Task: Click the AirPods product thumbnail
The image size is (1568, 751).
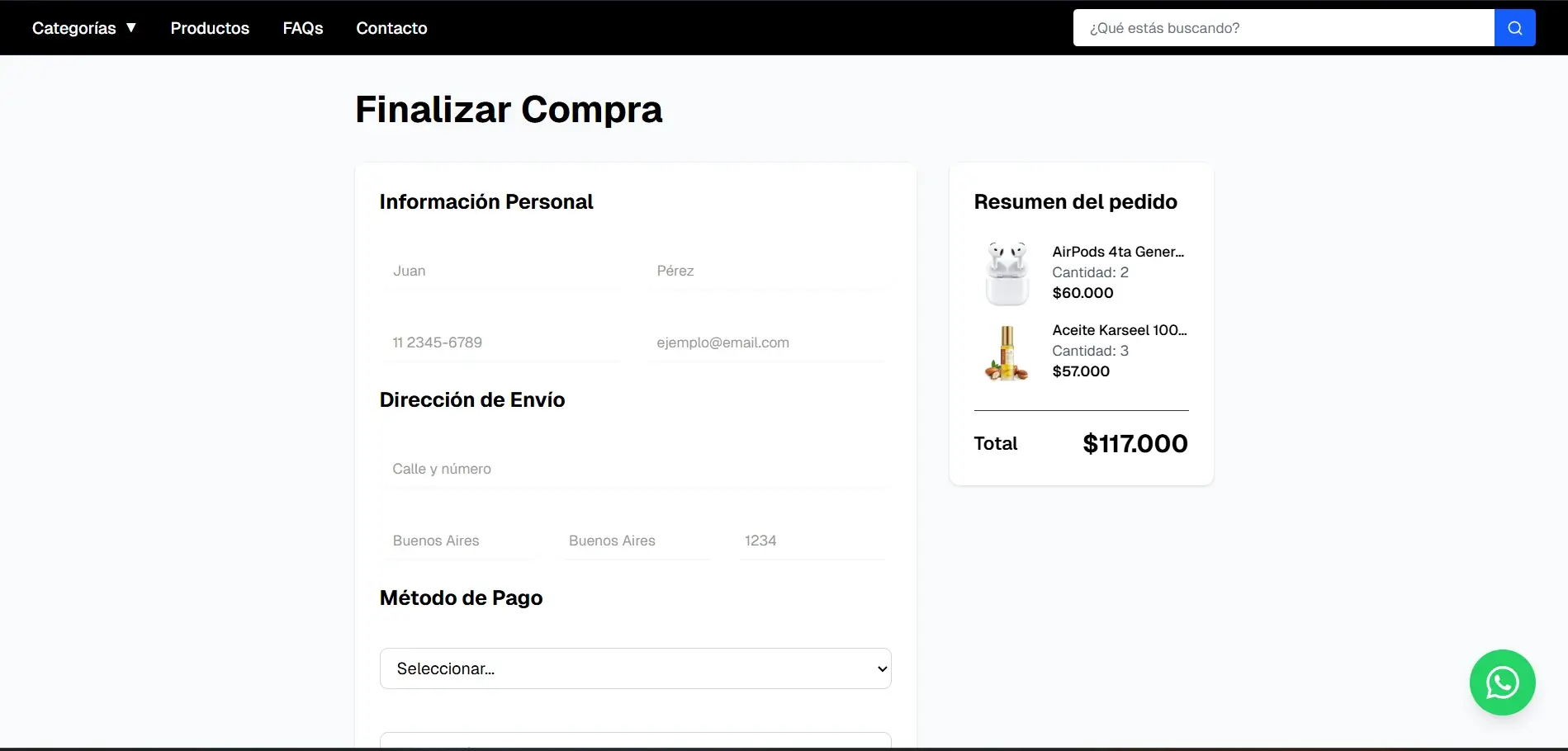Action: (x=1007, y=272)
